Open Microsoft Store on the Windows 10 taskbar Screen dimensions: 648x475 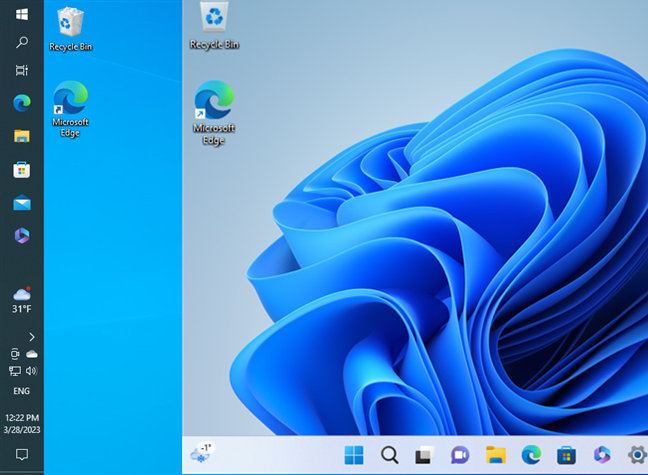[22, 169]
